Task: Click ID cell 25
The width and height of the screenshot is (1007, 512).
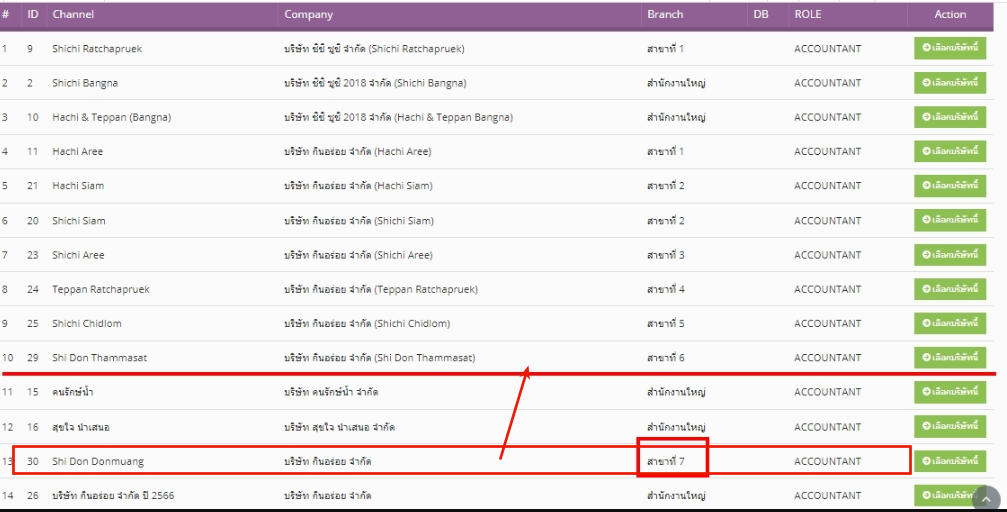Action: point(33,323)
